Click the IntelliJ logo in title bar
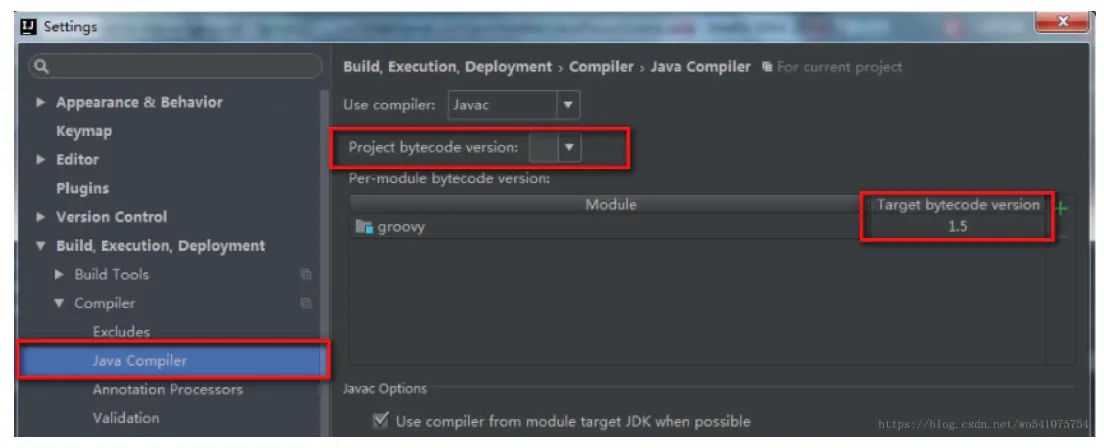 pos(29,27)
